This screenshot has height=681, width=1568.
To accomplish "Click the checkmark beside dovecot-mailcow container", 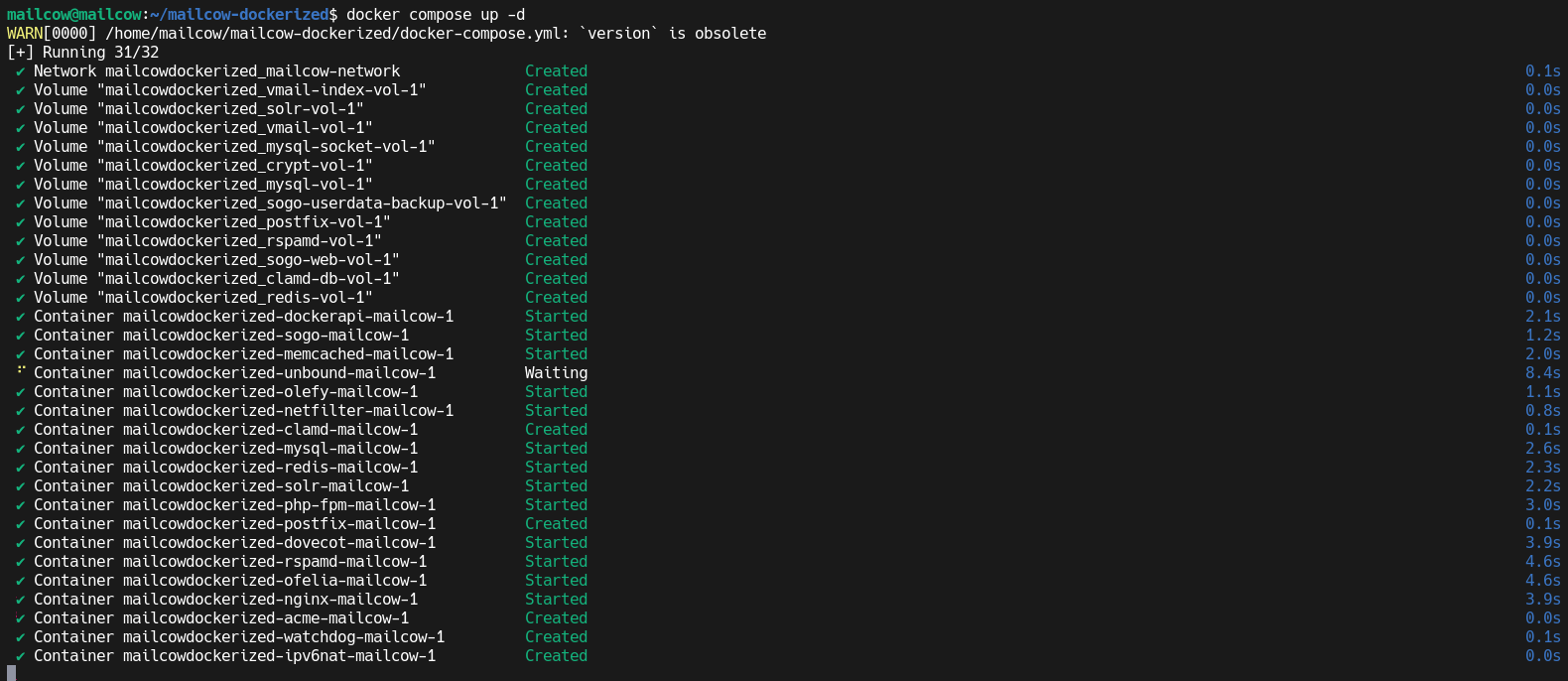I will 21,543.
